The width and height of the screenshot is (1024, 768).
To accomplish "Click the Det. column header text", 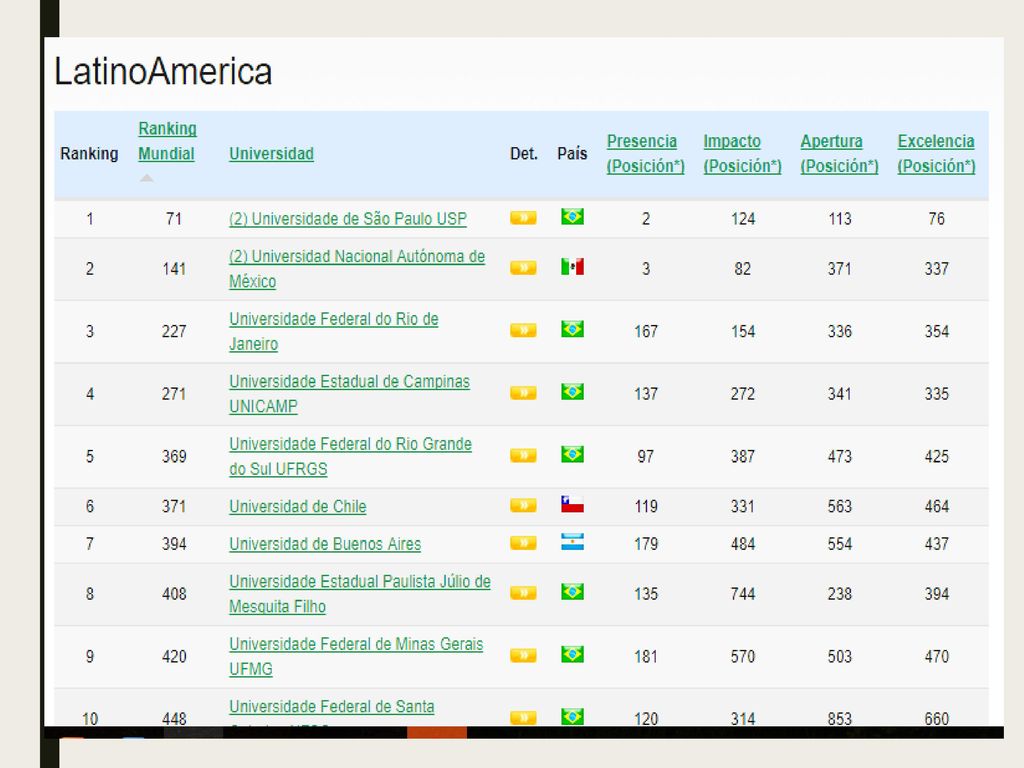I will coord(524,153).
